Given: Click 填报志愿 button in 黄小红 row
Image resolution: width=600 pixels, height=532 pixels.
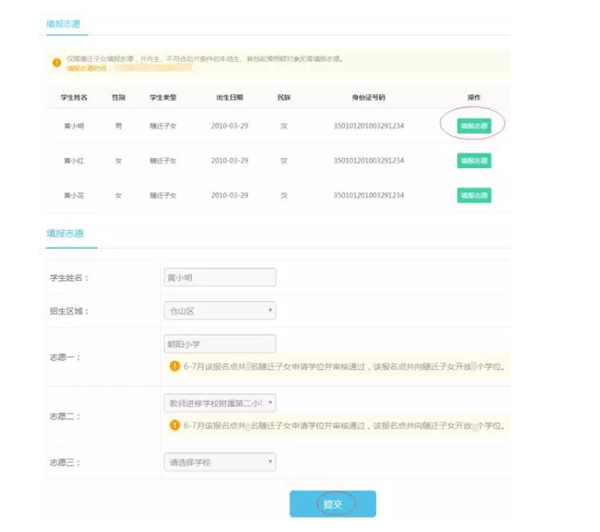Looking at the screenshot, I should (474, 160).
